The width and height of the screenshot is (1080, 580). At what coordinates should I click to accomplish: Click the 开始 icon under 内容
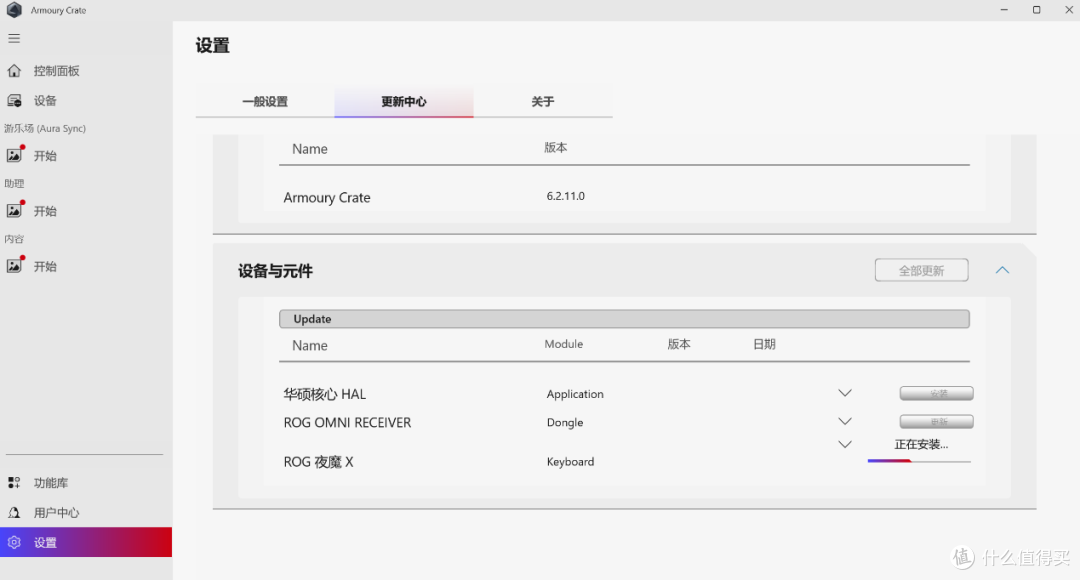14,265
